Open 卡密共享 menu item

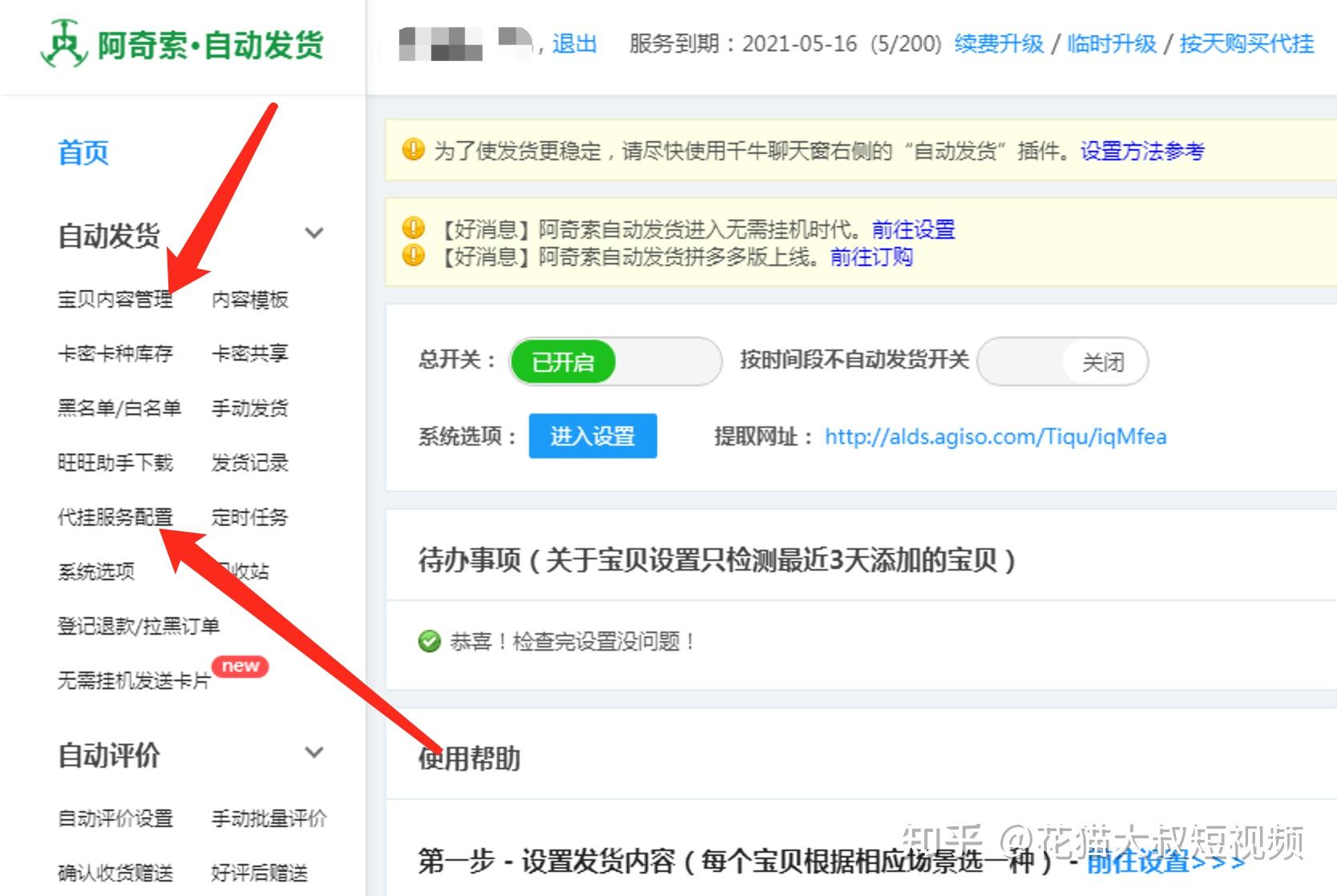point(249,353)
